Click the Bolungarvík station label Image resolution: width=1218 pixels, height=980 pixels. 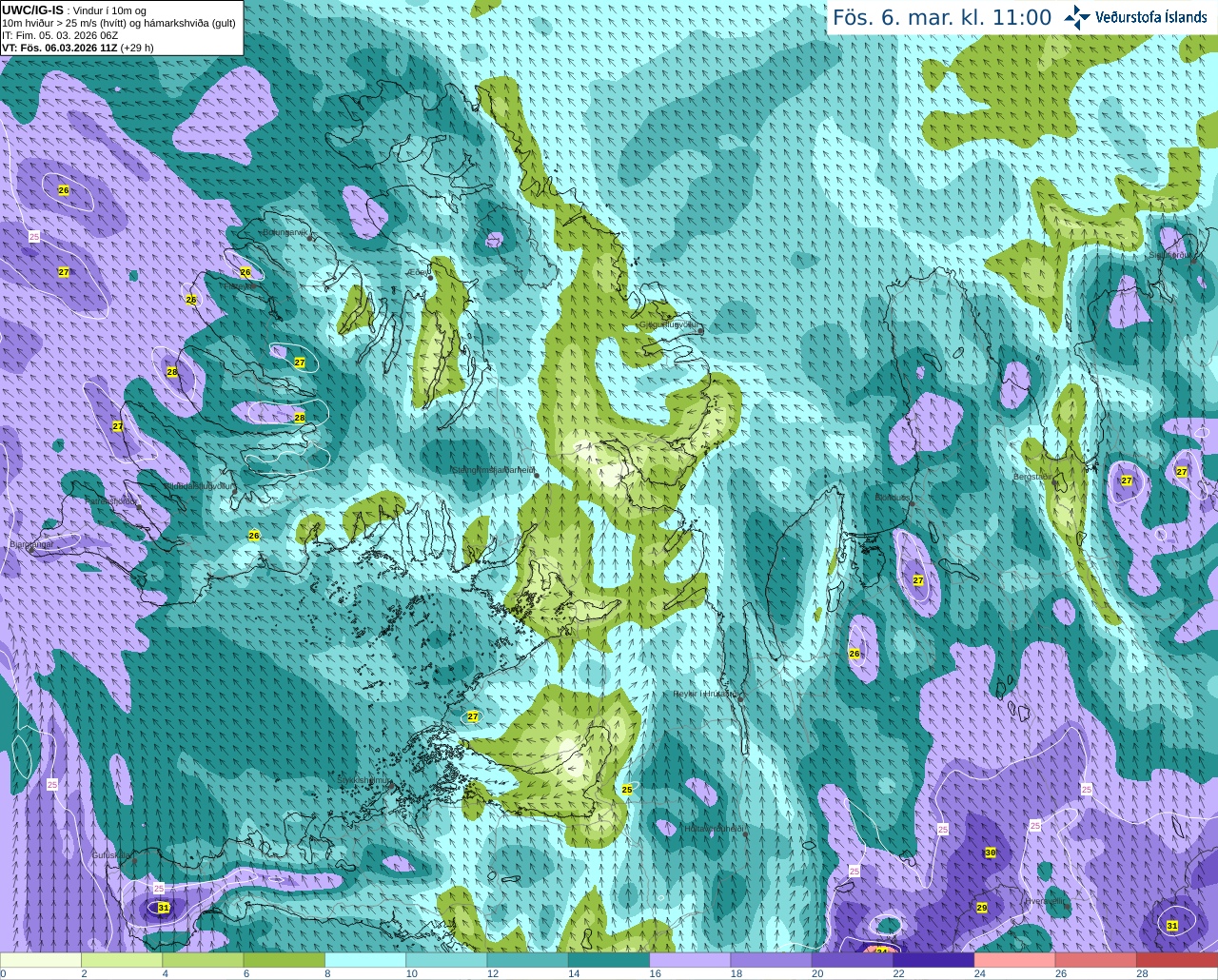(285, 232)
